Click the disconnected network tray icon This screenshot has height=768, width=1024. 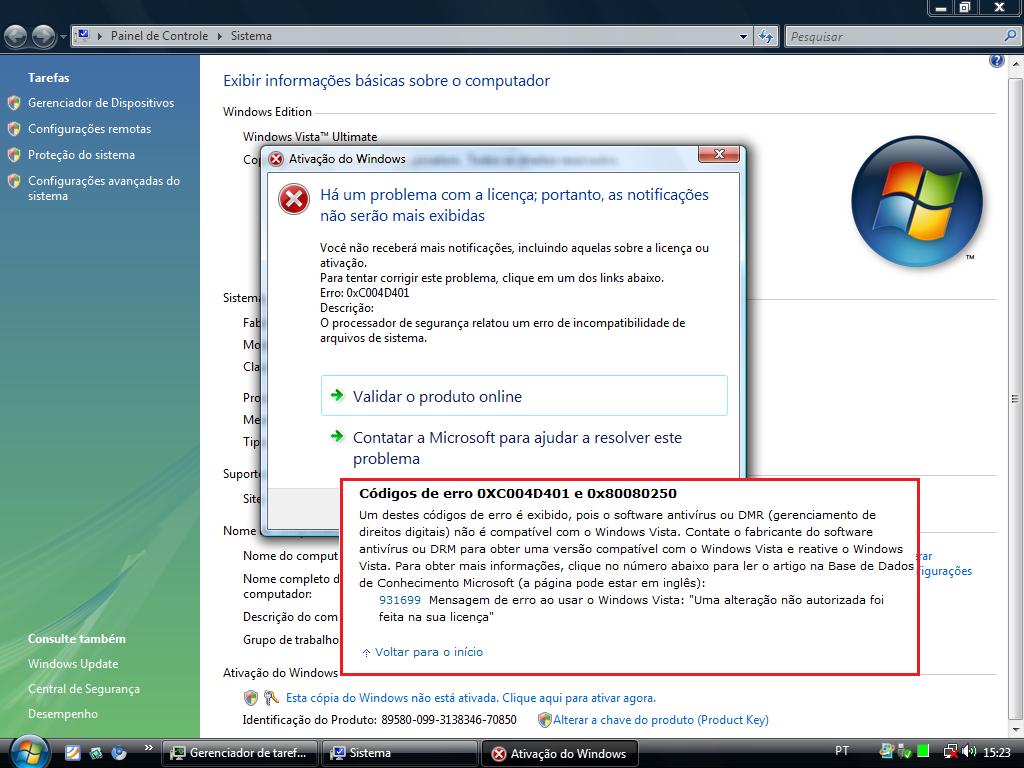click(951, 752)
